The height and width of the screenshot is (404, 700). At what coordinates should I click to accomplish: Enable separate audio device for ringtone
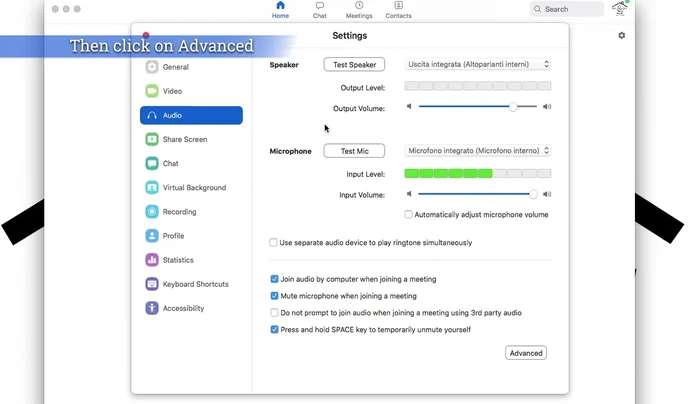[275, 242]
